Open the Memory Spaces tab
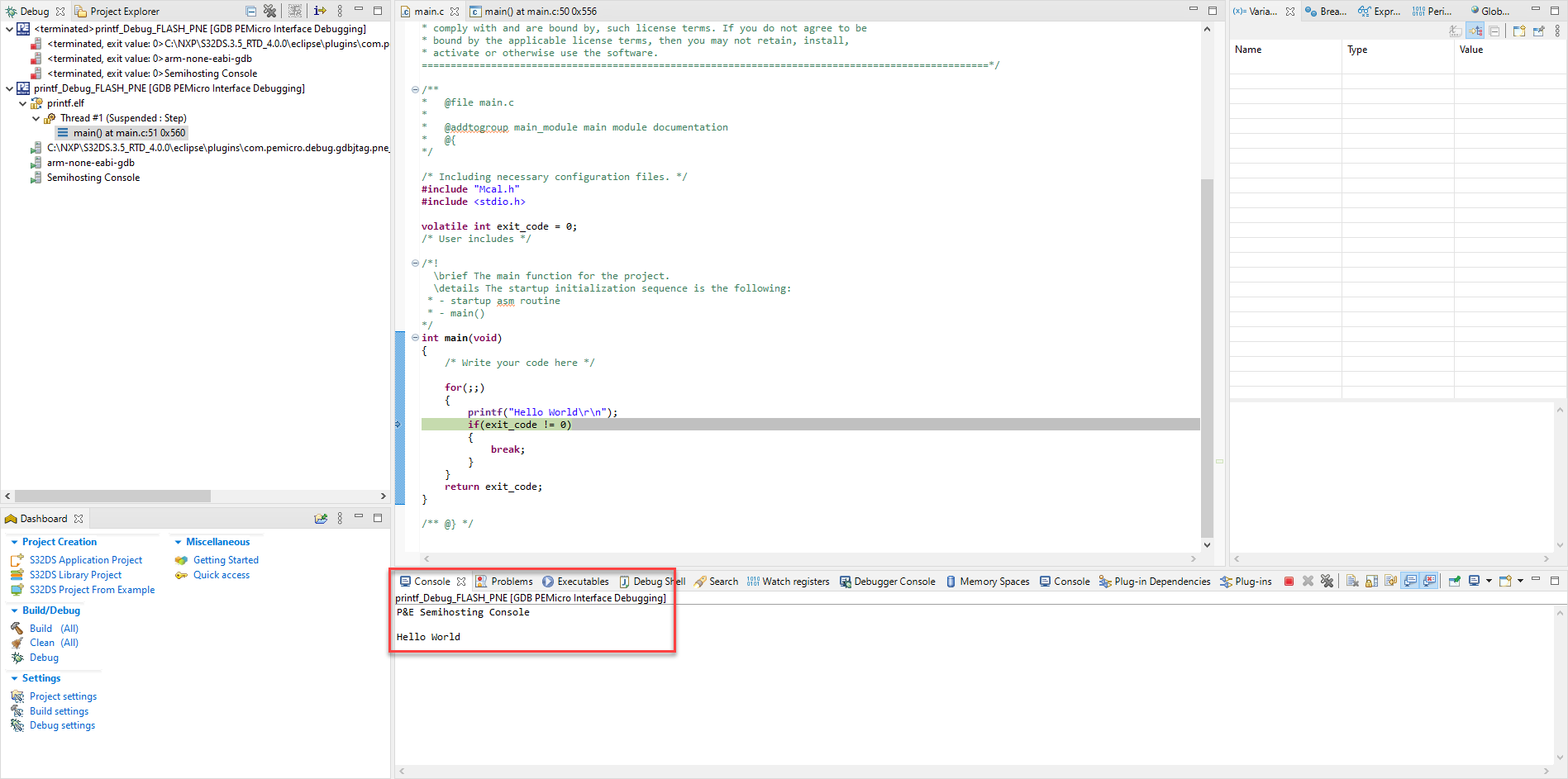Viewport: 1568px width, 779px height. 988,582
